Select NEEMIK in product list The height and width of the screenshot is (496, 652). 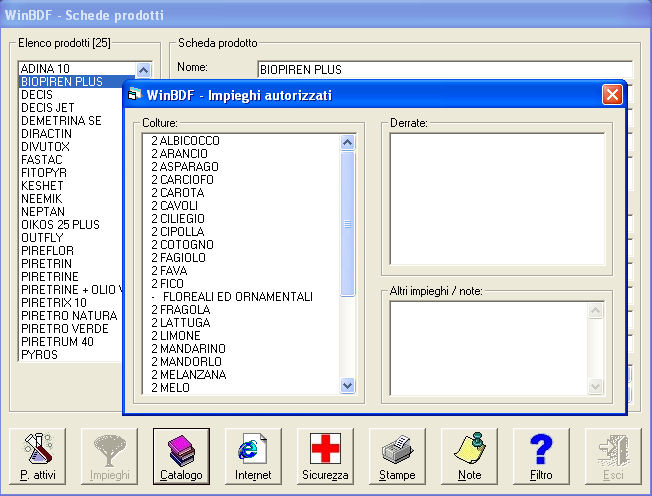71,198
